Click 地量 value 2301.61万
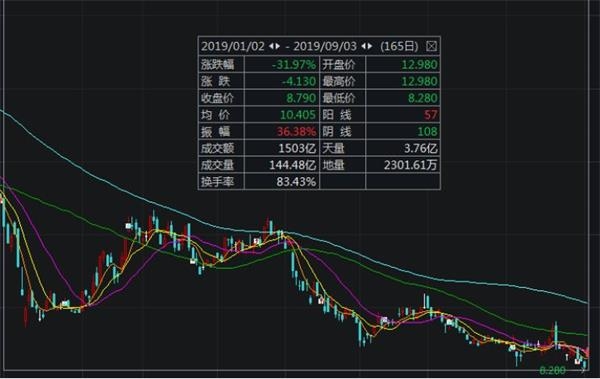Viewport: 600px width, 379px height. [411, 165]
